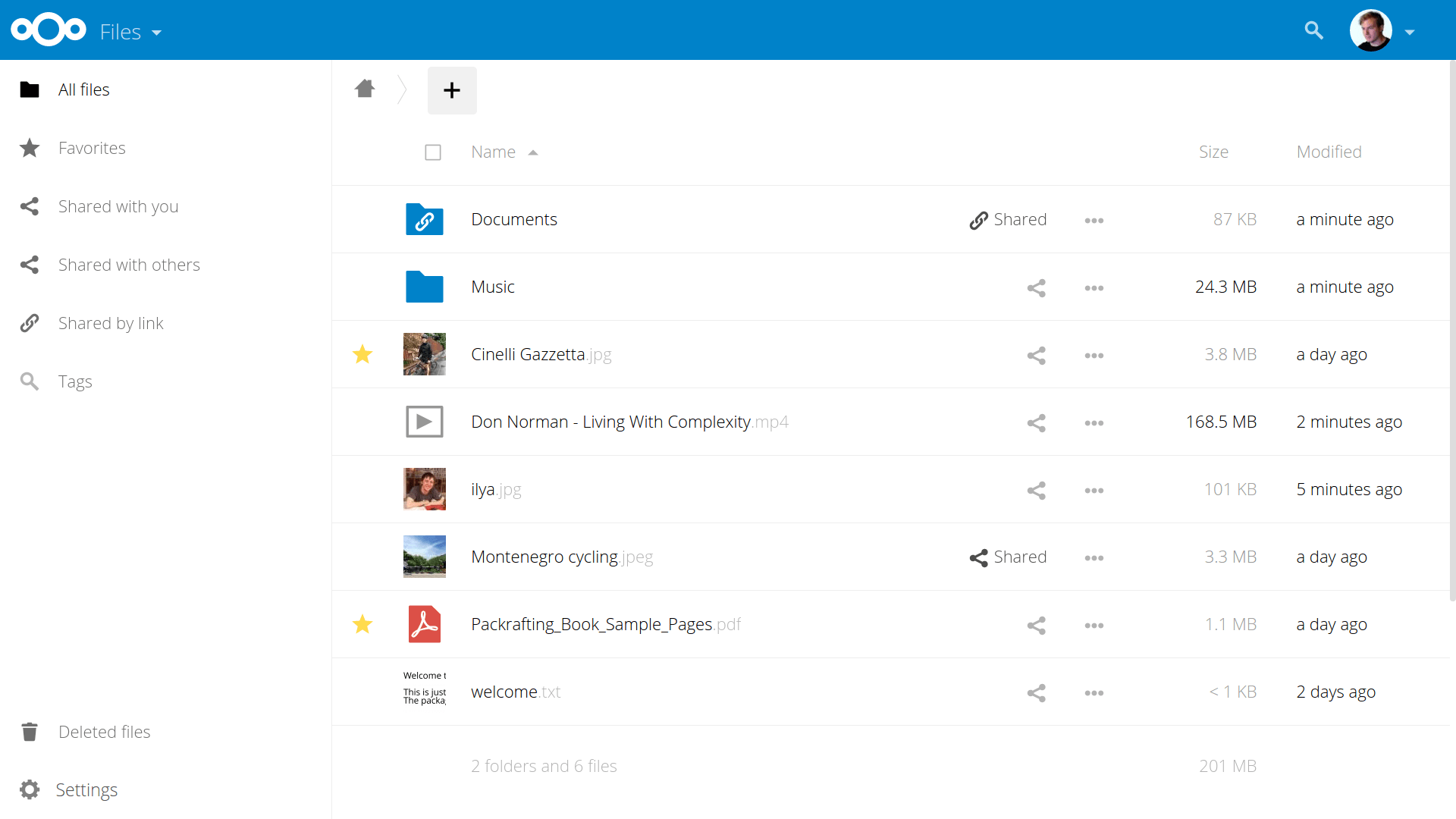1456x819 pixels.
Task: Toggle favorite star on Cinelli Gazzetta.jpg
Action: [363, 354]
